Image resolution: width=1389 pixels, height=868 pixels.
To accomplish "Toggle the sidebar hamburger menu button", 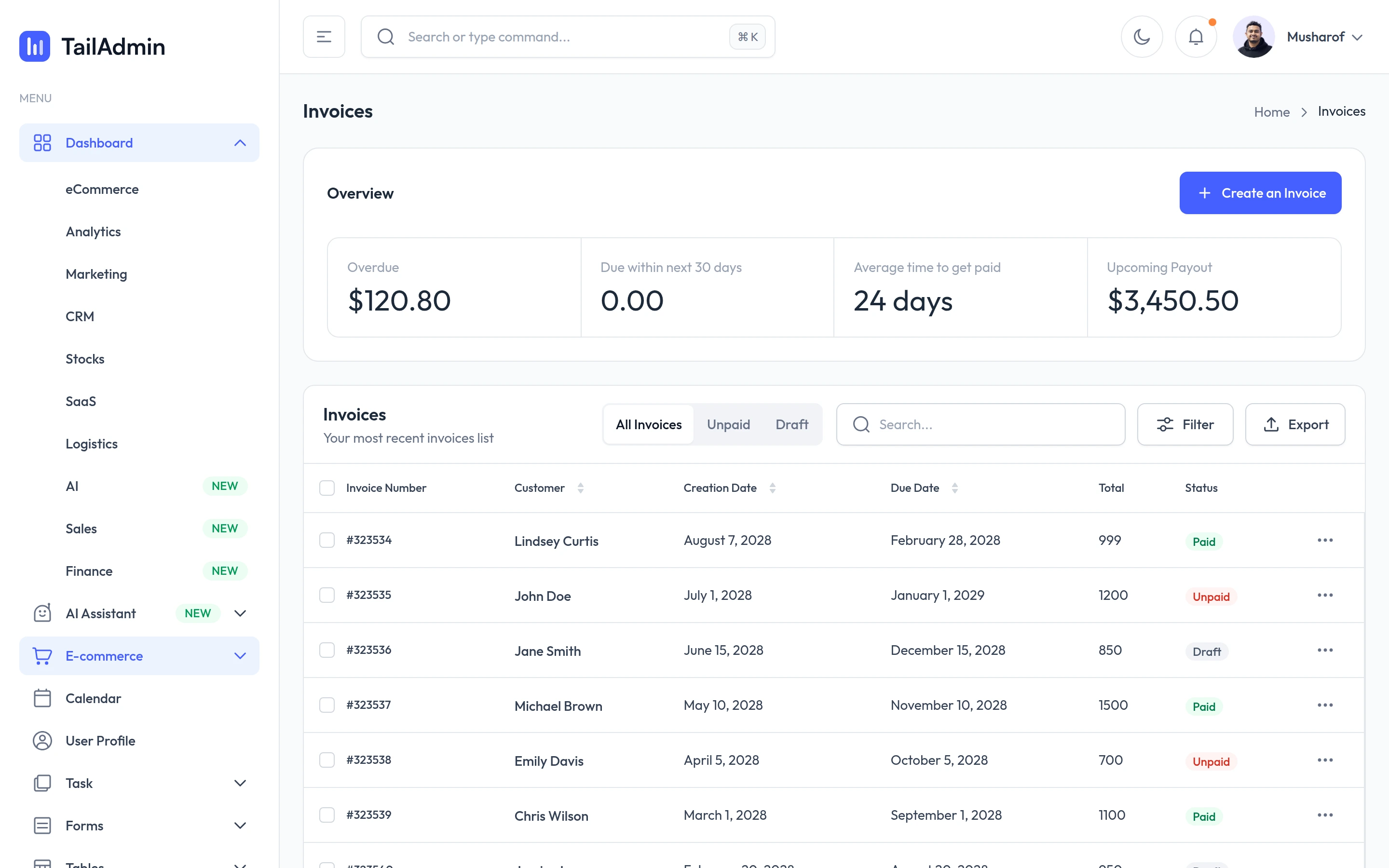I will coord(324,37).
